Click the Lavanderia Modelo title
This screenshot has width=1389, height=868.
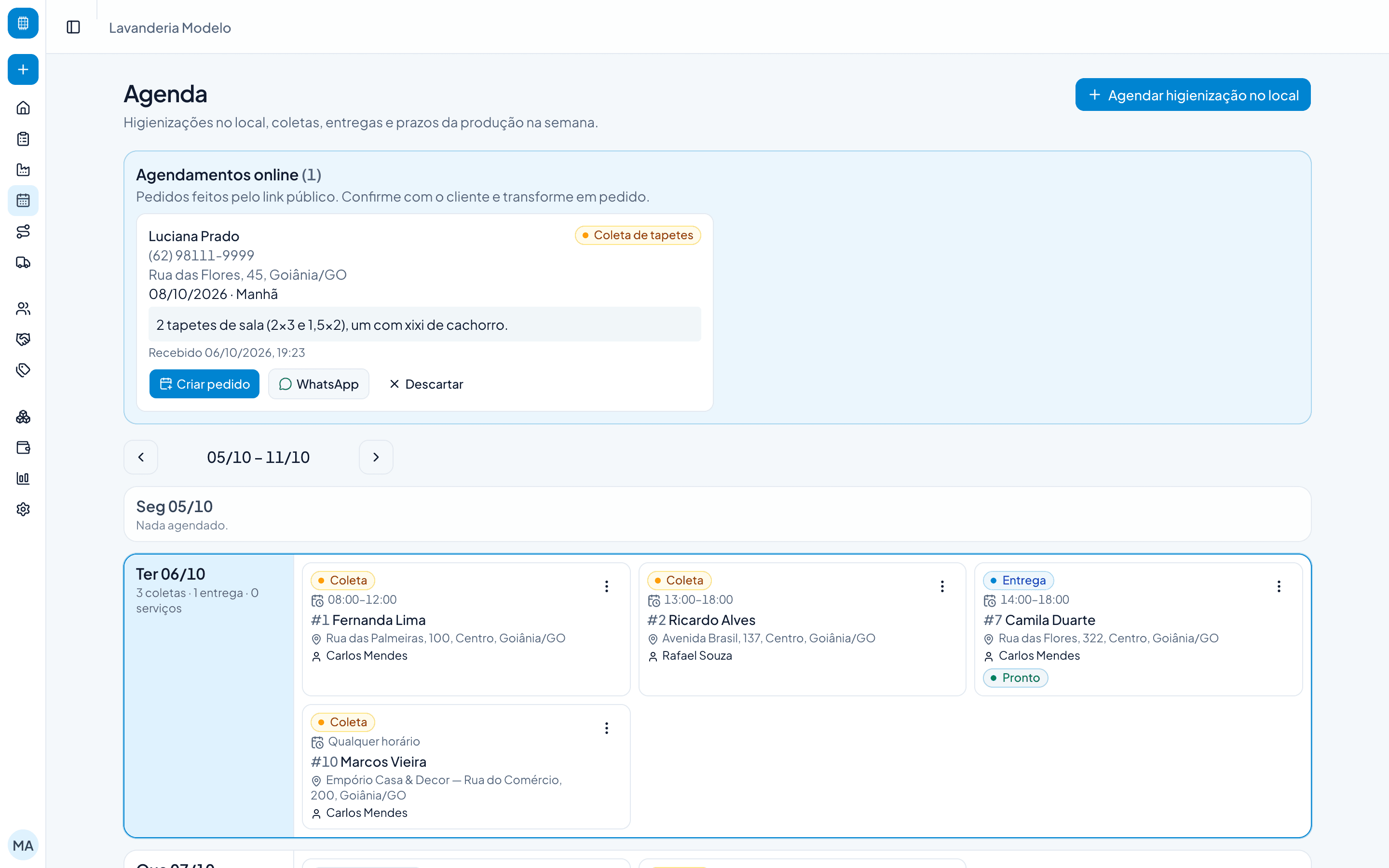click(x=170, y=27)
